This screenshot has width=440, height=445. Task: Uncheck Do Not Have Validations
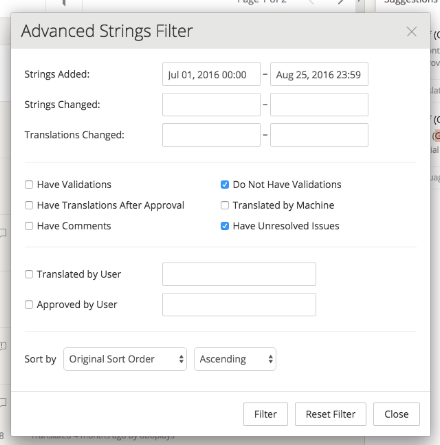(x=225, y=185)
